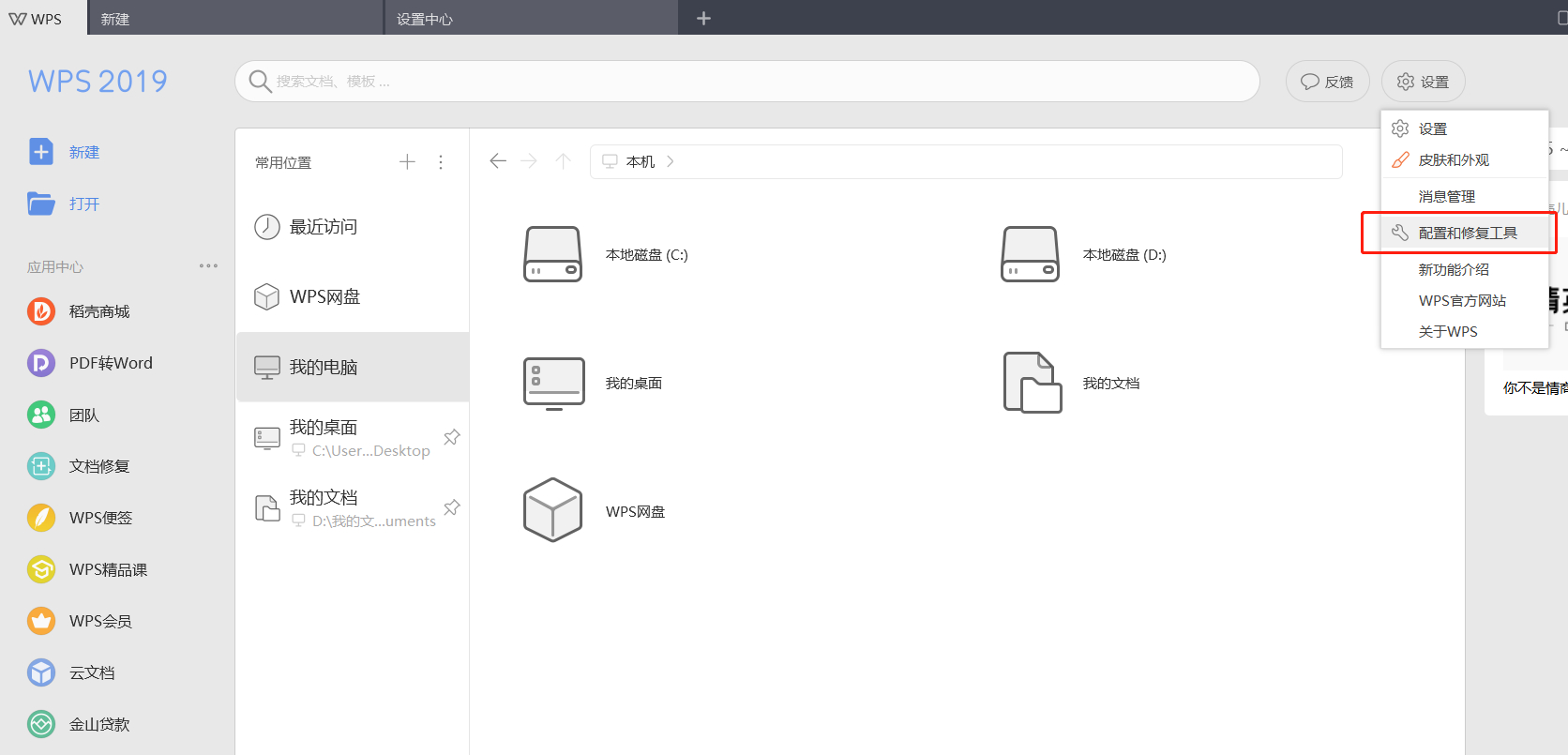This screenshot has width=1568, height=755.
Task: Unpin 我的桌面 from common locations
Action: pos(452,437)
